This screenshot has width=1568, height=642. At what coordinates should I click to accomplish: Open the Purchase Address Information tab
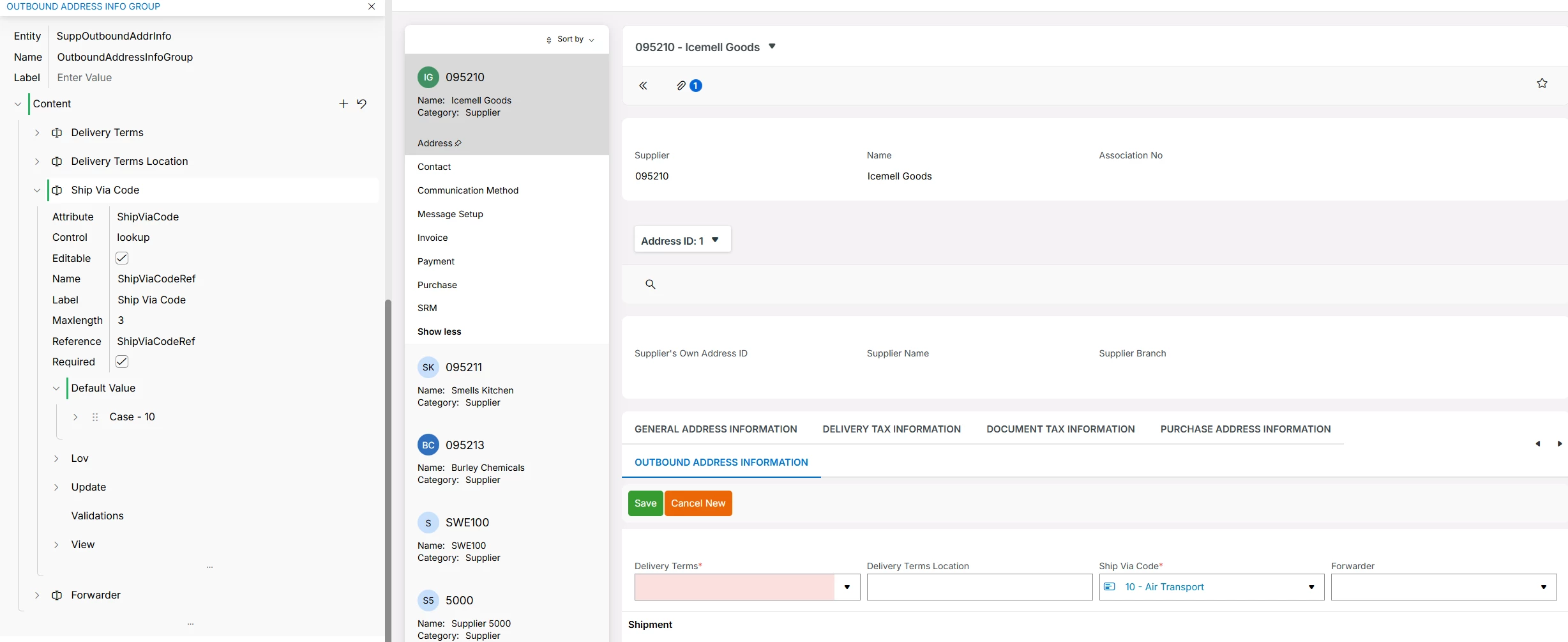pos(1245,429)
